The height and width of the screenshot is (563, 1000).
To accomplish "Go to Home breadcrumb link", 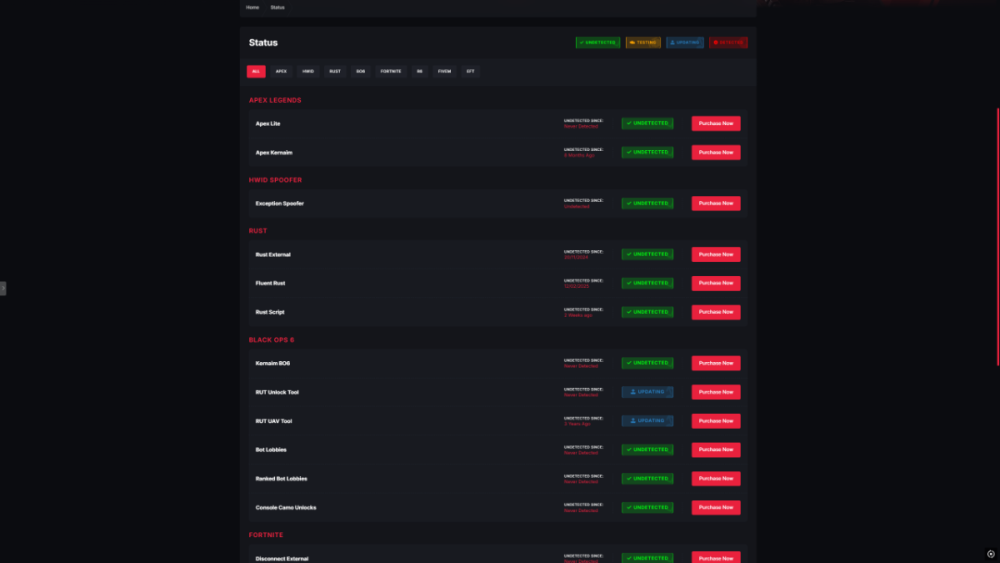I will [x=252, y=7].
